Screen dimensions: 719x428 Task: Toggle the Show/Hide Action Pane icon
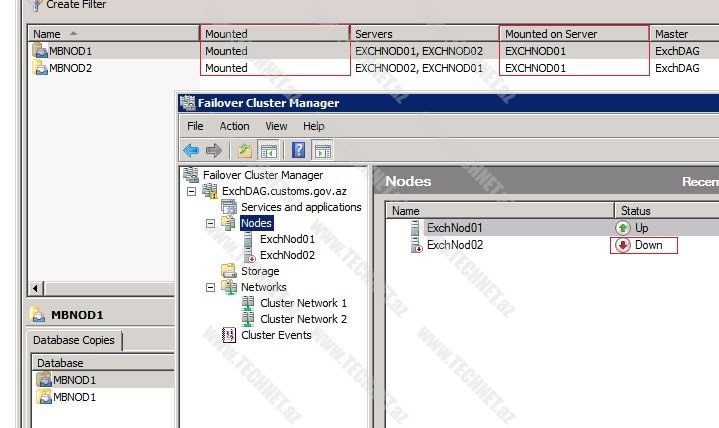pyautogui.click(x=322, y=150)
